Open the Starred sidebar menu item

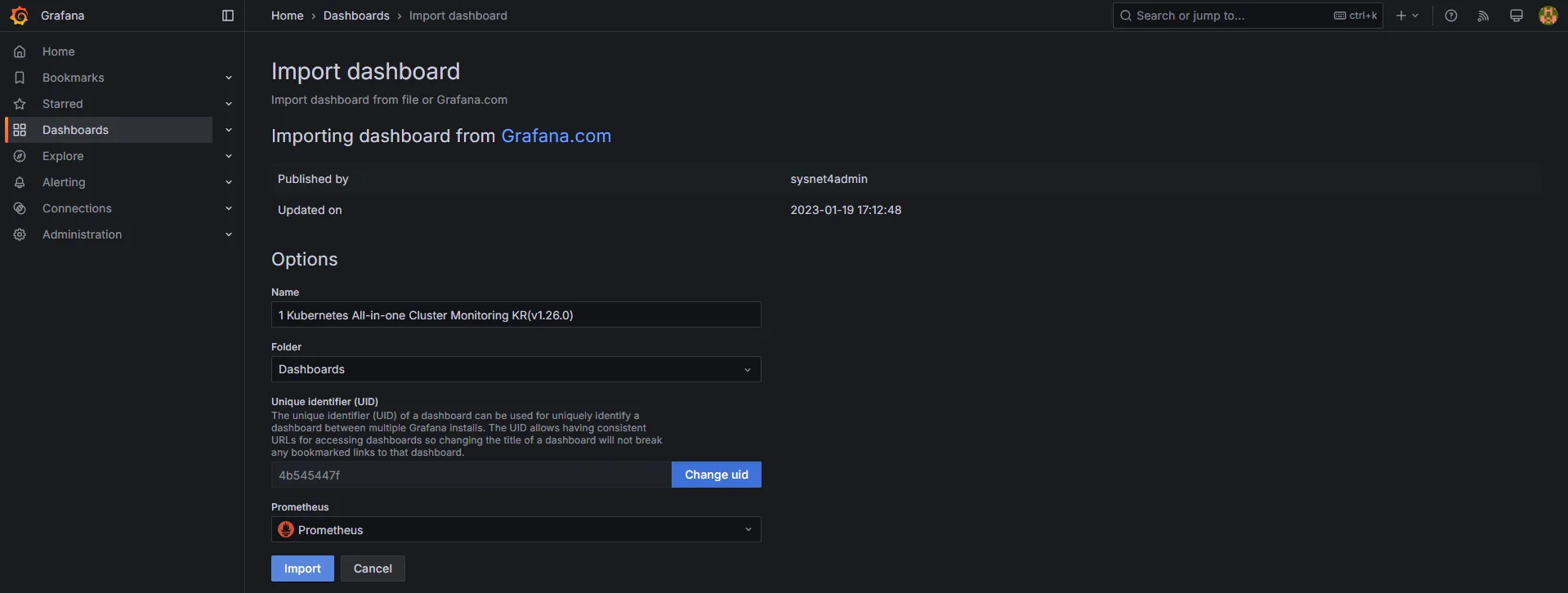[x=63, y=104]
